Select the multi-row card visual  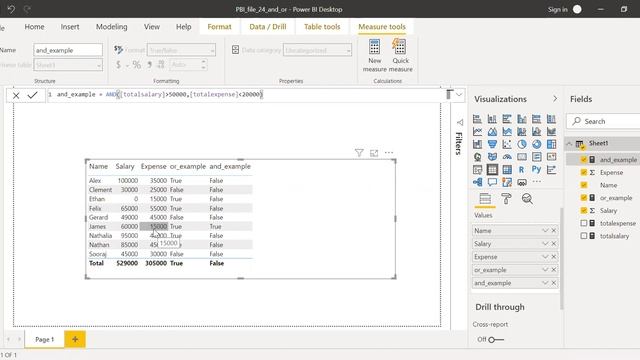[x=536, y=157]
